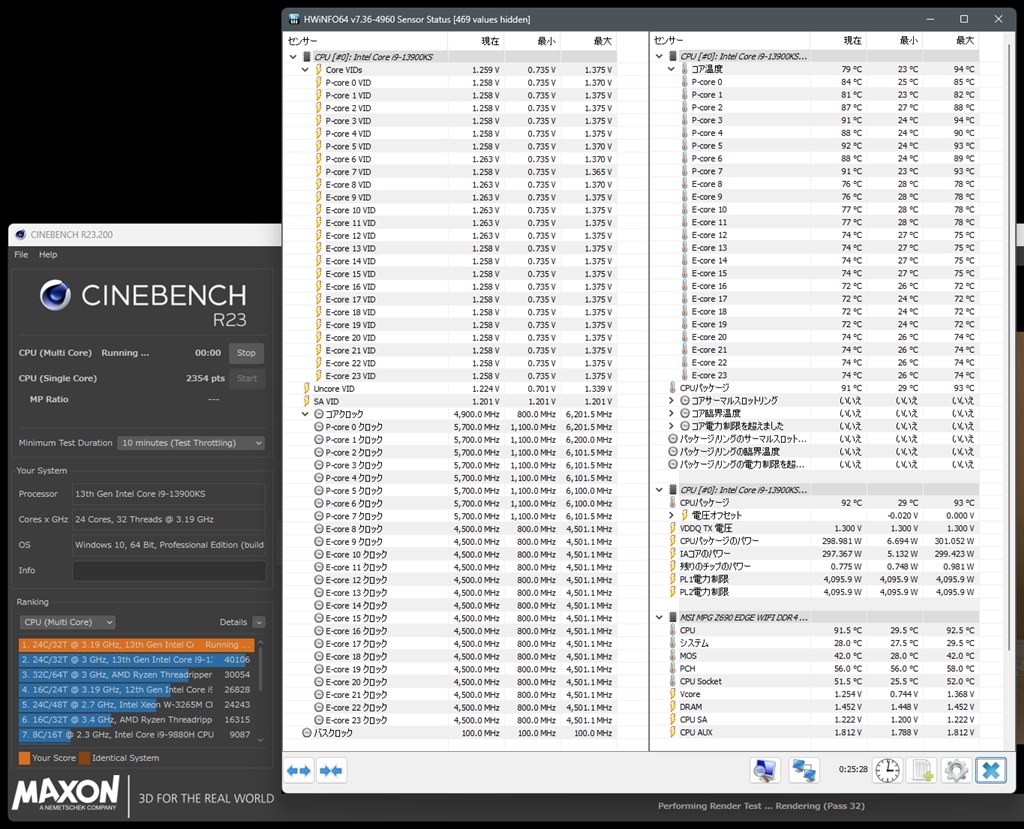Open Cinebench File menu
This screenshot has width=1024, height=829.
point(22,255)
